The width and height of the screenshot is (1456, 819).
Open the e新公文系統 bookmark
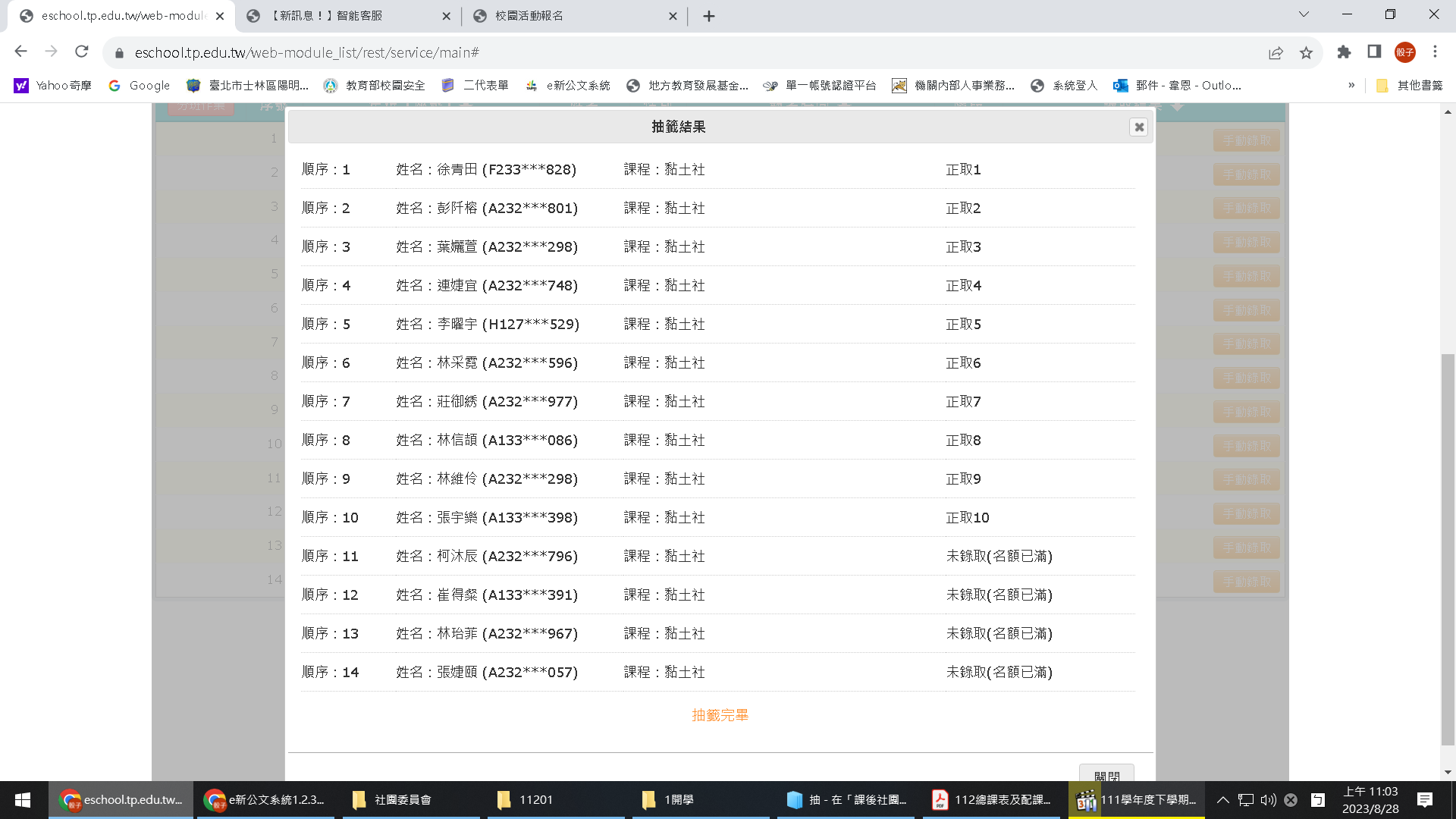click(x=567, y=86)
